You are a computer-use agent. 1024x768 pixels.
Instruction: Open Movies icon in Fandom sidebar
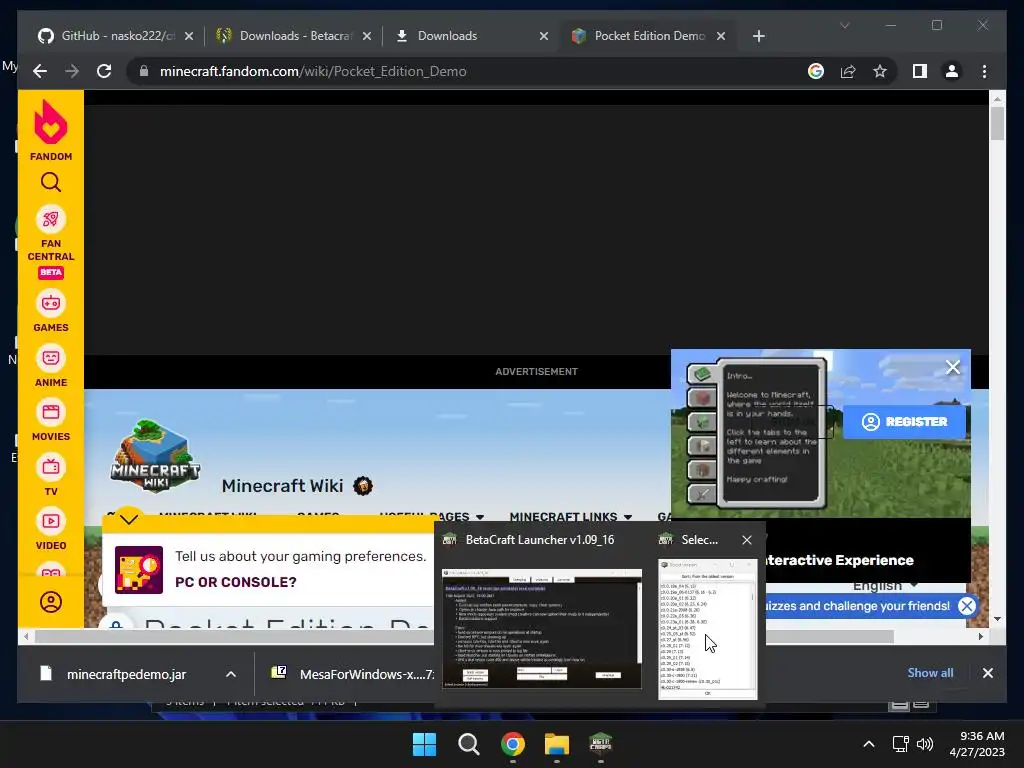[50, 412]
